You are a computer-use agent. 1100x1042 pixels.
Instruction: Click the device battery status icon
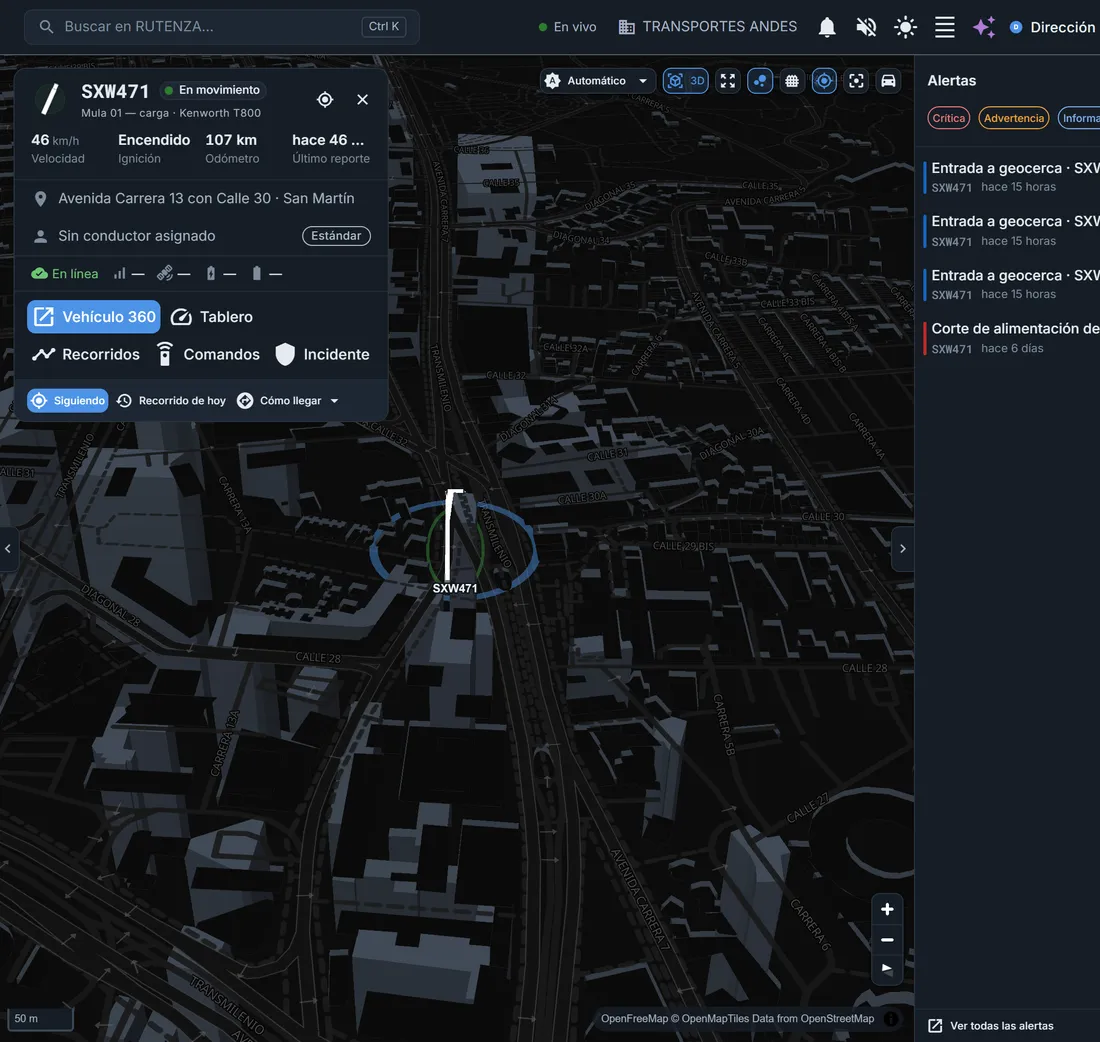[x=257, y=274]
